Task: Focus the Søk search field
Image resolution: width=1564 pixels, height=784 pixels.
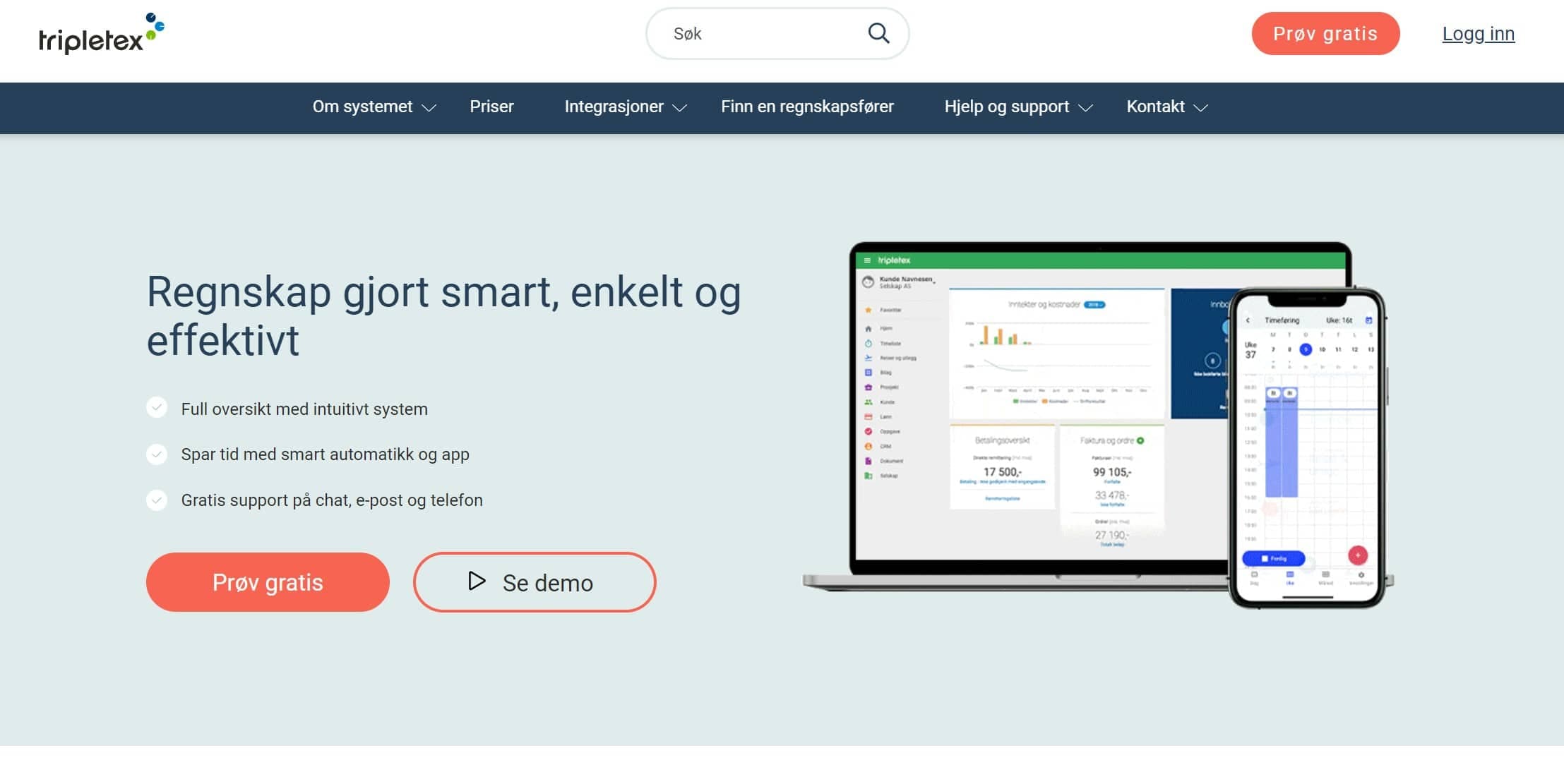Action: (777, 33)
